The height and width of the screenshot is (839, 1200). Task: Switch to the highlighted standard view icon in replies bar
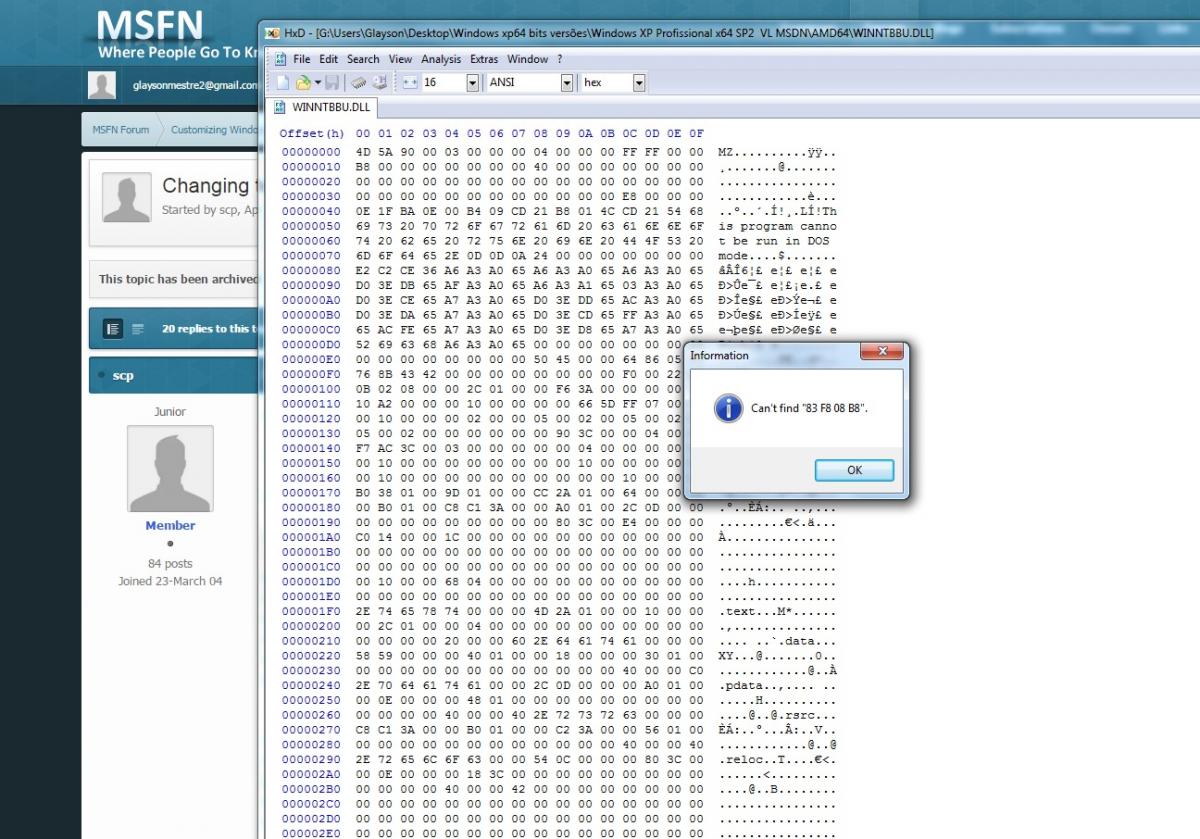tap(113, 328)
